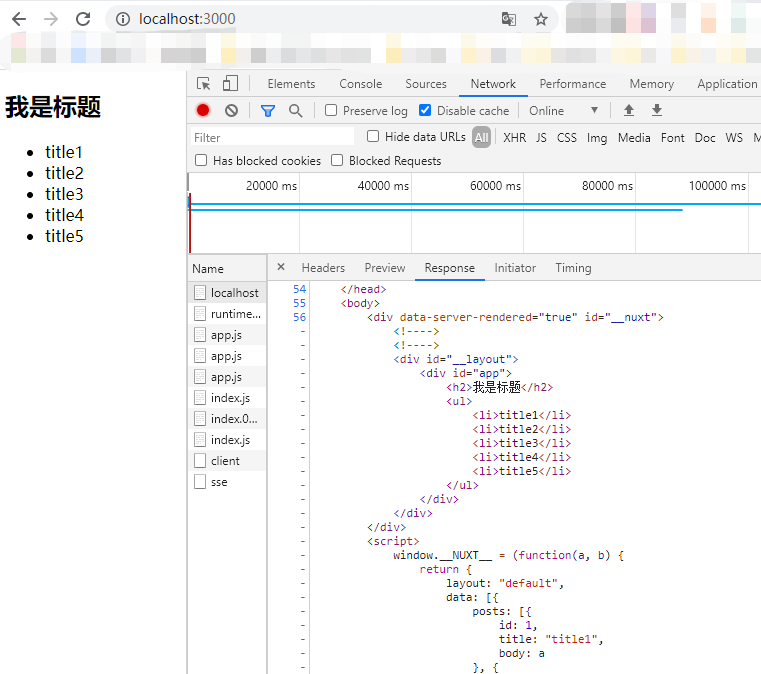761x674 pixels.
Task: Click the translate page icon
Action: click(509, 19)
